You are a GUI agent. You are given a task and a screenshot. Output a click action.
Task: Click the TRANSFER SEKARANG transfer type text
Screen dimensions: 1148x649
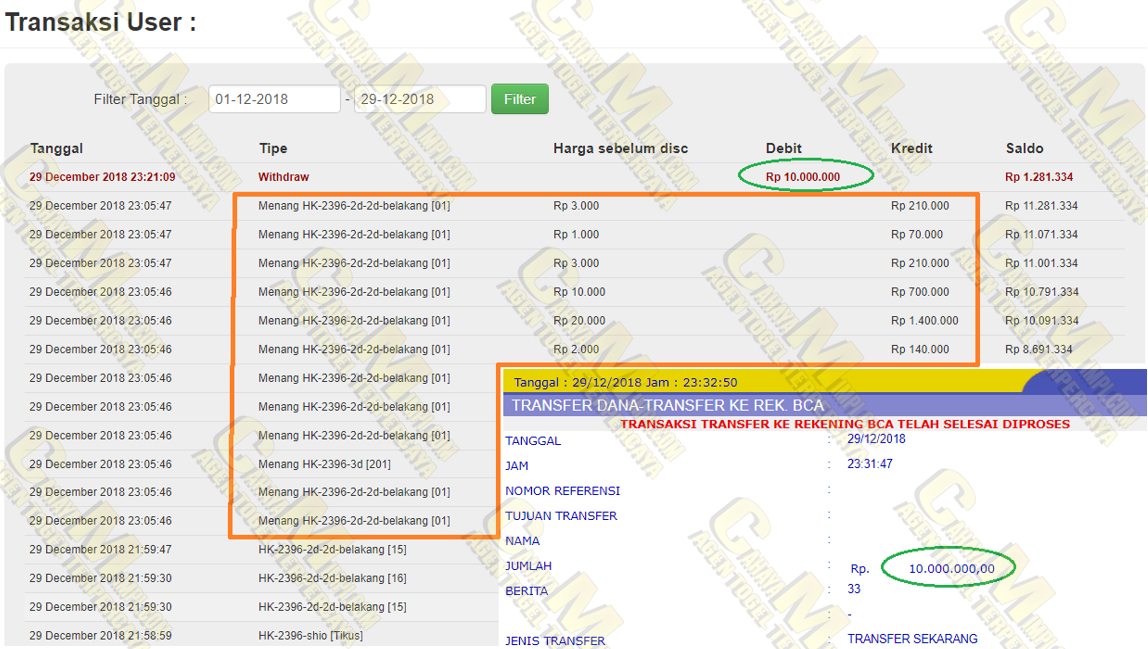[x=912, y=639]
